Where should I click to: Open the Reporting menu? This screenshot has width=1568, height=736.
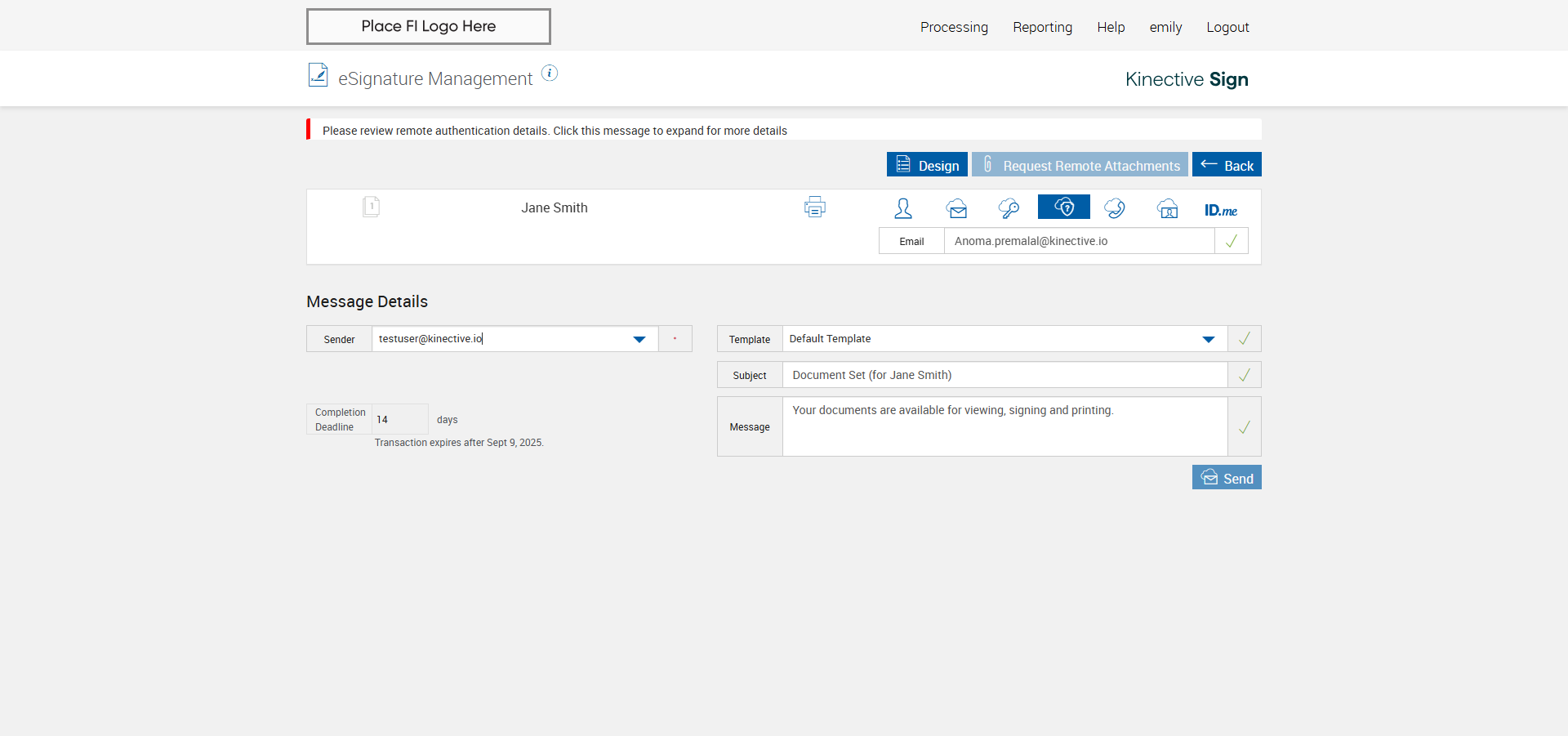[x=1042, y=27]
